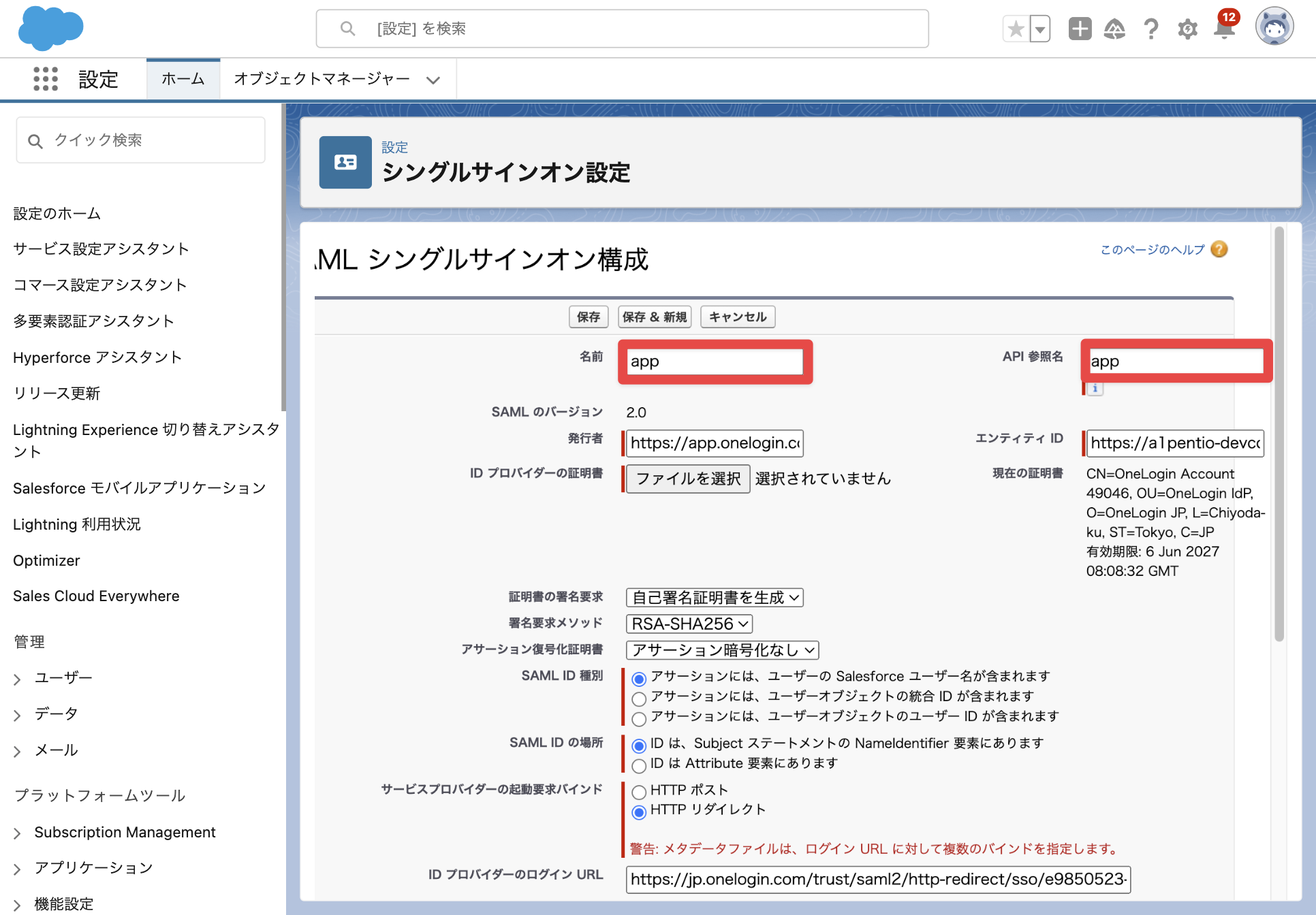The width and height of the screenshot is (1316, 915).
Task: Click the favorites star icon
Action: 1016,29
